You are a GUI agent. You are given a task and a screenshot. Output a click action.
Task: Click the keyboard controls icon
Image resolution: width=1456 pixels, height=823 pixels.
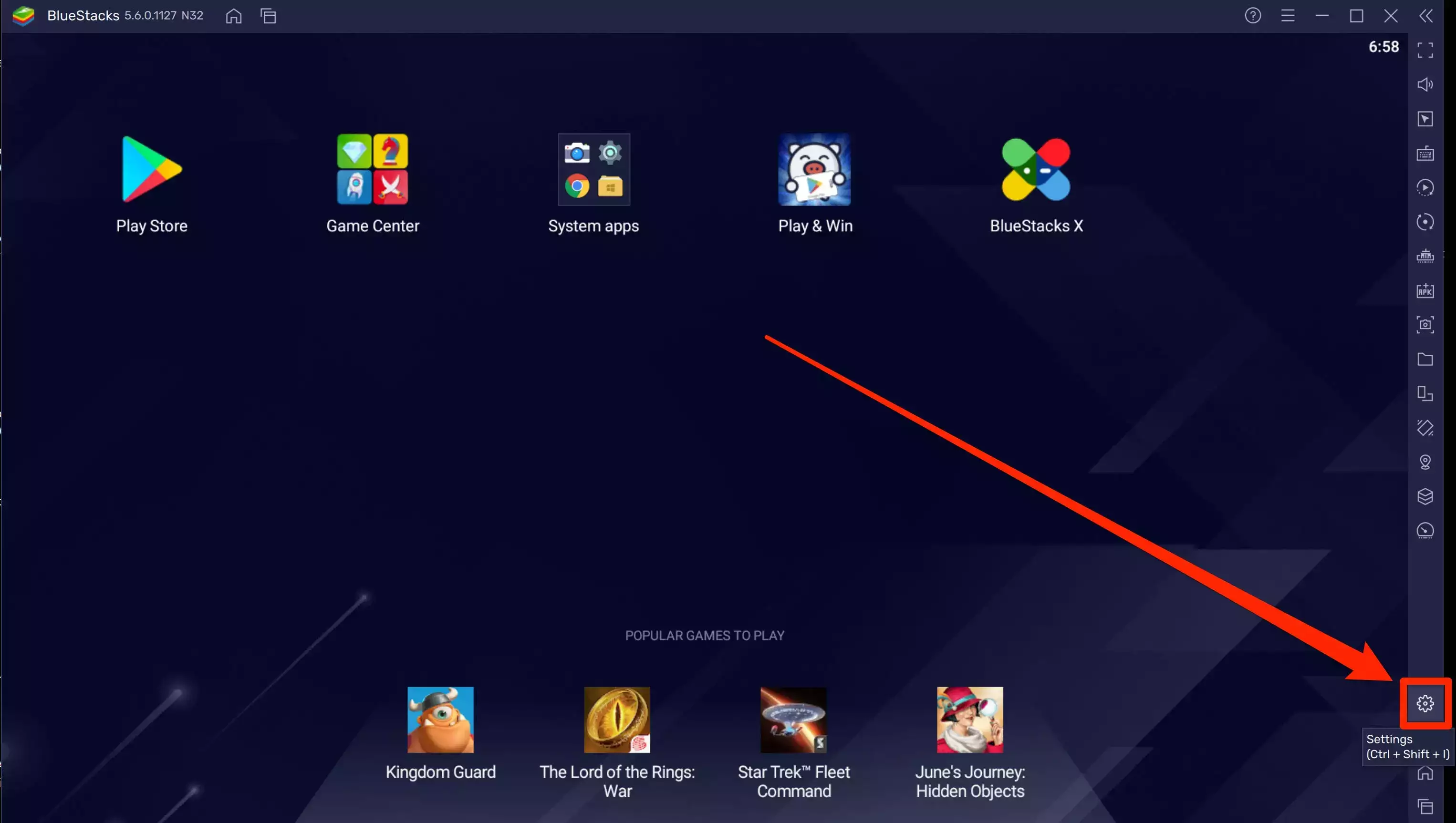tap(1425, 154)
